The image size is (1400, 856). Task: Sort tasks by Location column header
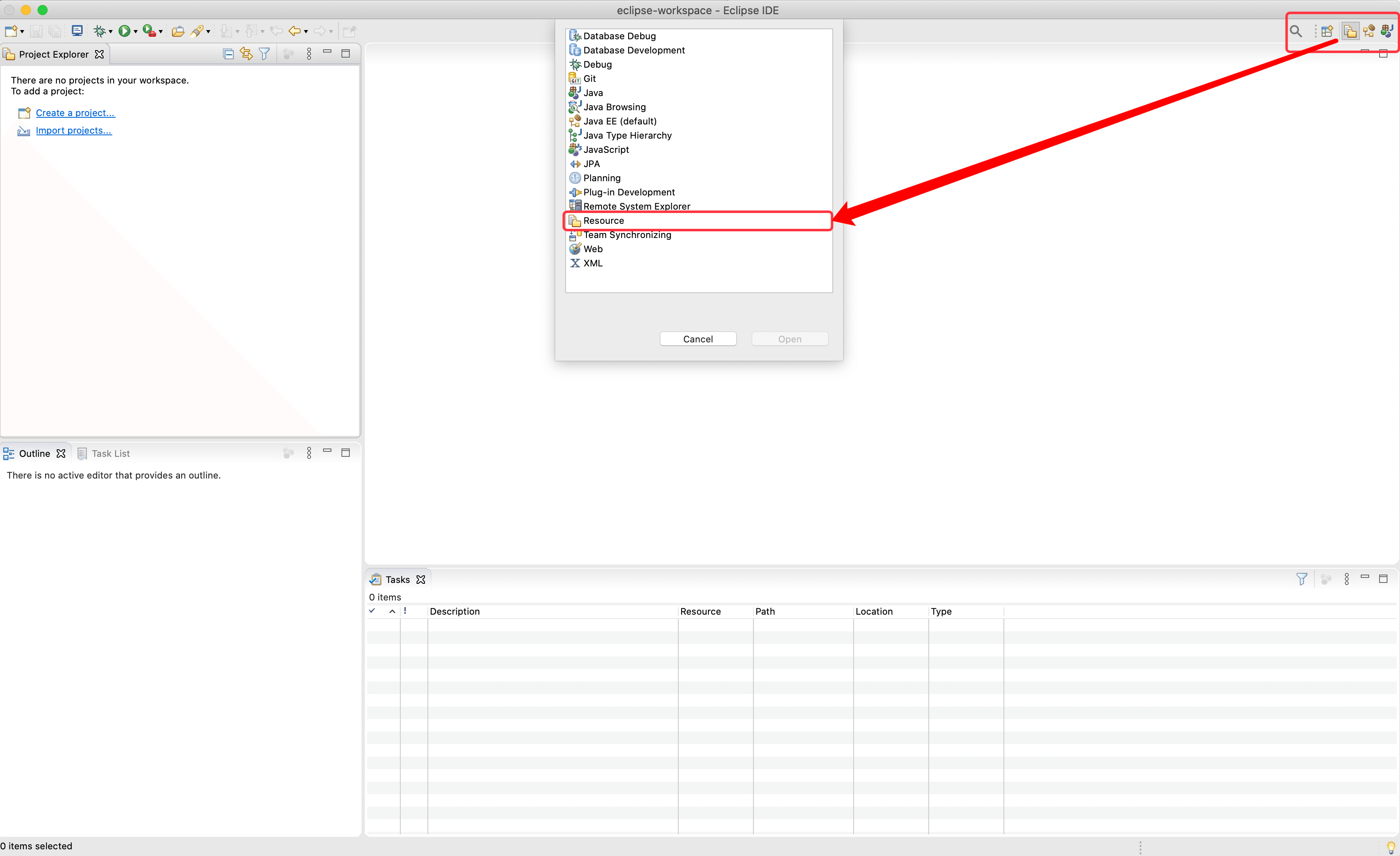click(890, 612)
